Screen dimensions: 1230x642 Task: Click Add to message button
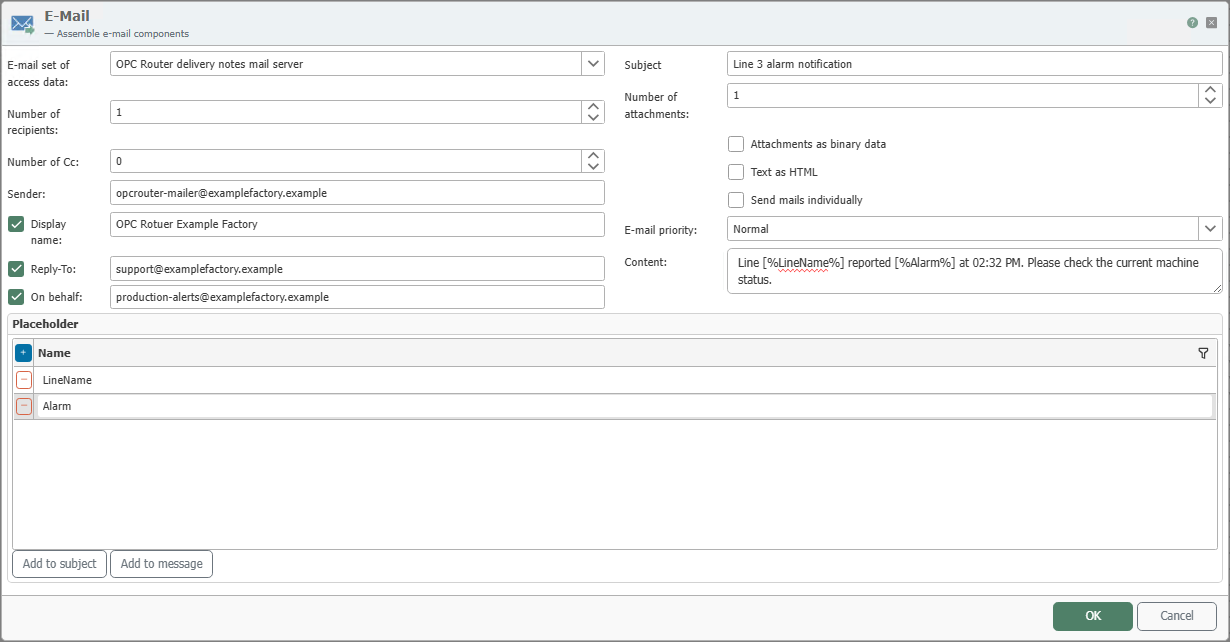tap(161, 564)
